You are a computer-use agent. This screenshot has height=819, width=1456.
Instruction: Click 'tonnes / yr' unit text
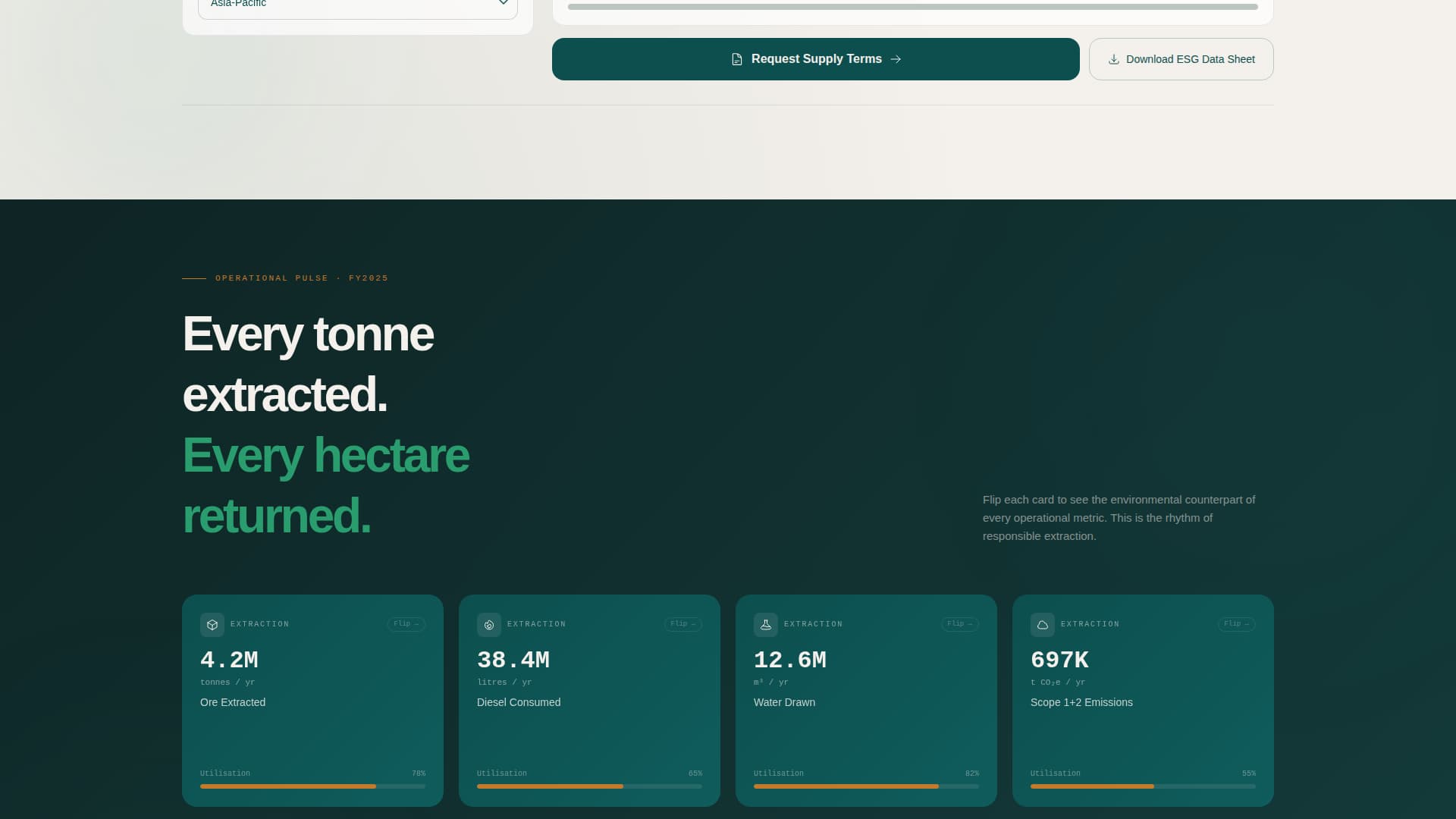click(227, 682)
